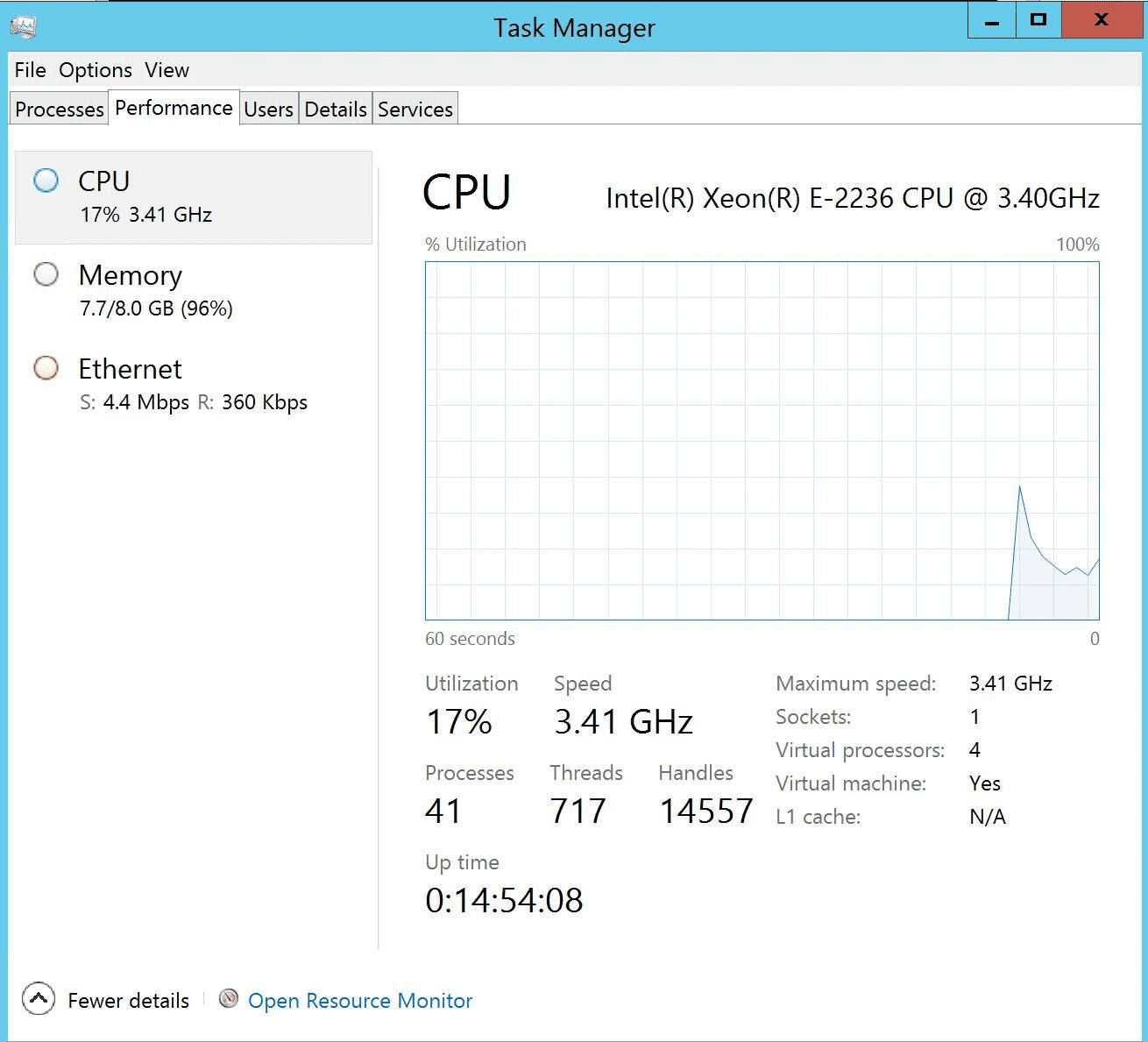The height and width of the screenshot is (1042, 1148).
Task: Collapse view with Fewer details arrow
Action: (39, 999)
